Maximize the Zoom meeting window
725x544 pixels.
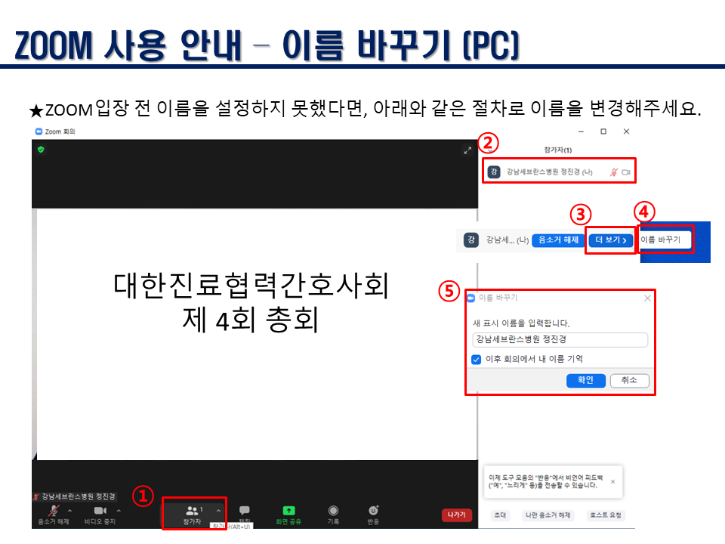[x=603, y=132]
